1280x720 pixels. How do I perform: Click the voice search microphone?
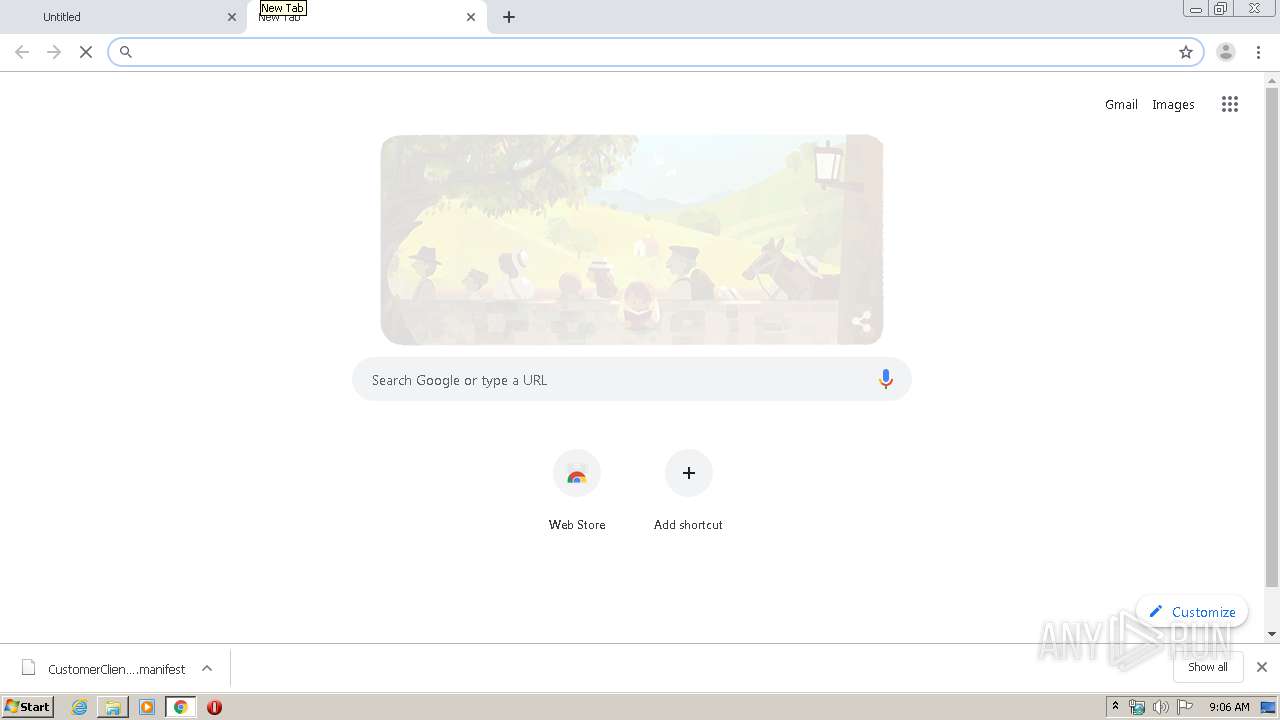point(885,379)
